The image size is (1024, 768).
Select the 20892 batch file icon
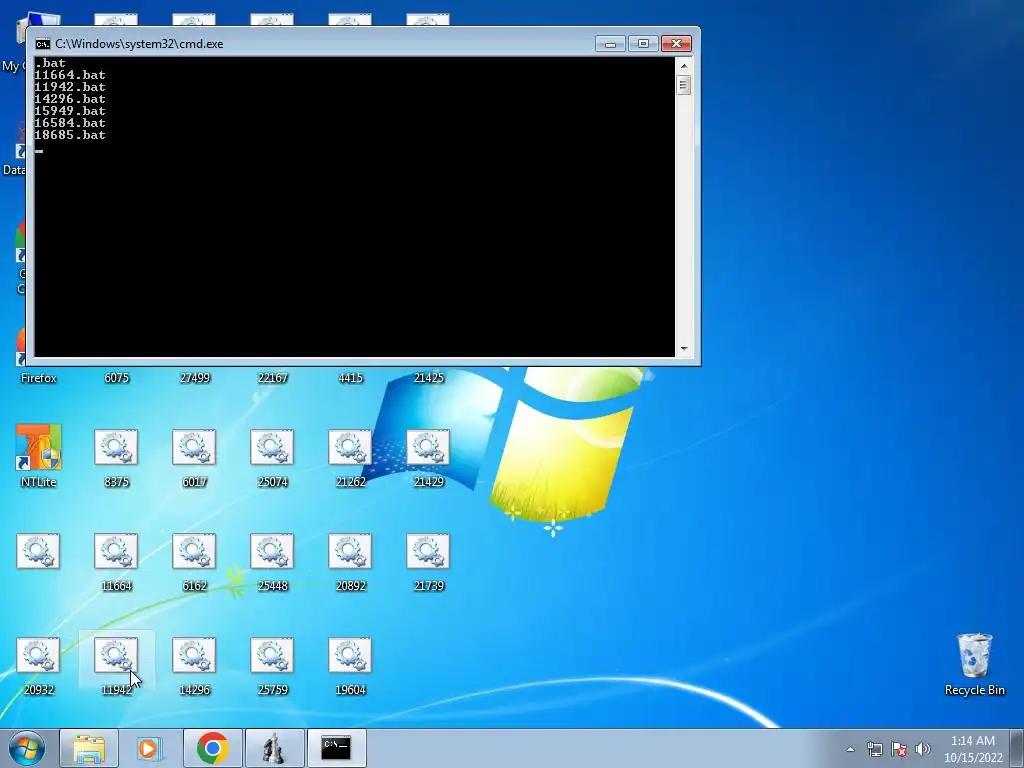[350, 551]
